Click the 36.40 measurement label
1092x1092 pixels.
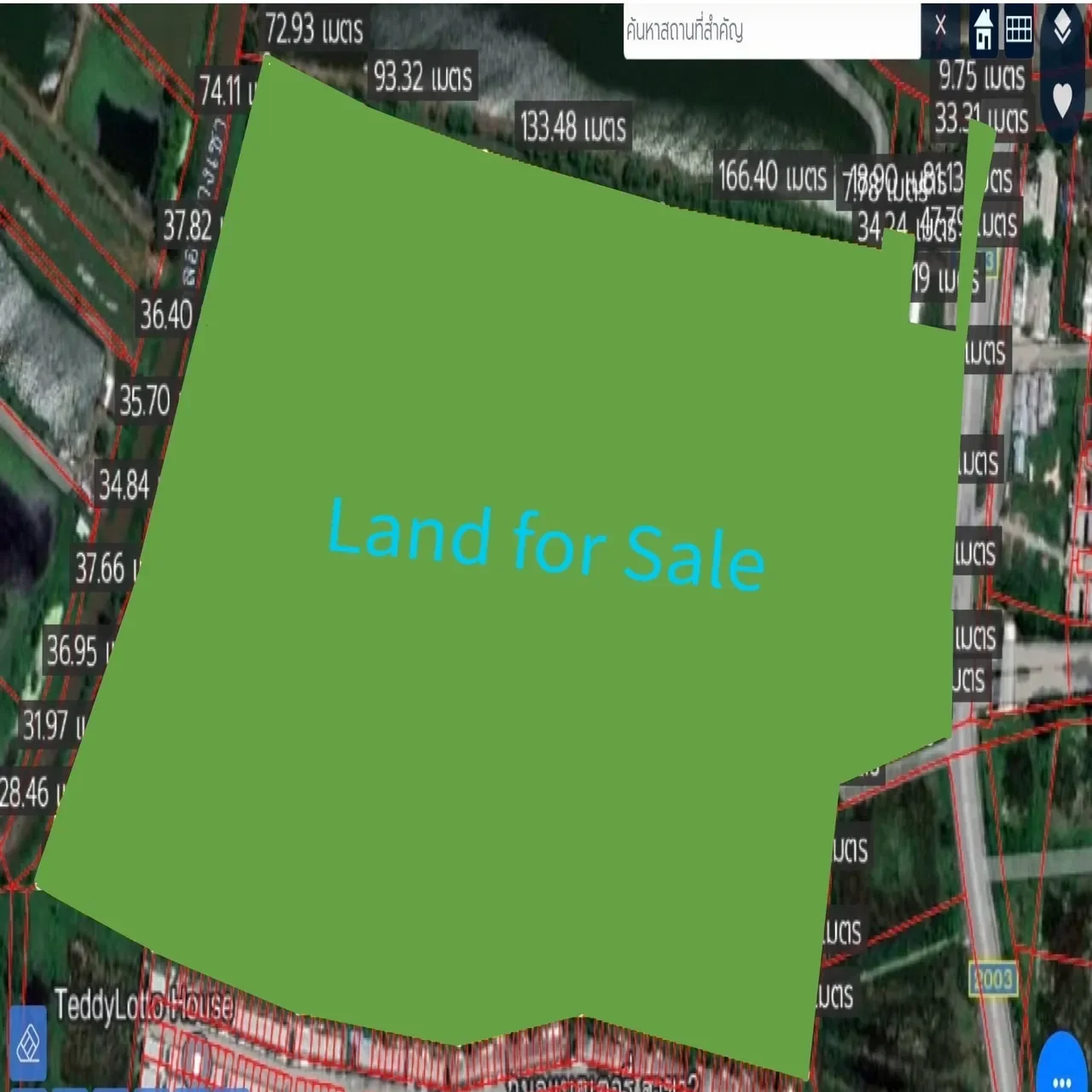[166, 315]
